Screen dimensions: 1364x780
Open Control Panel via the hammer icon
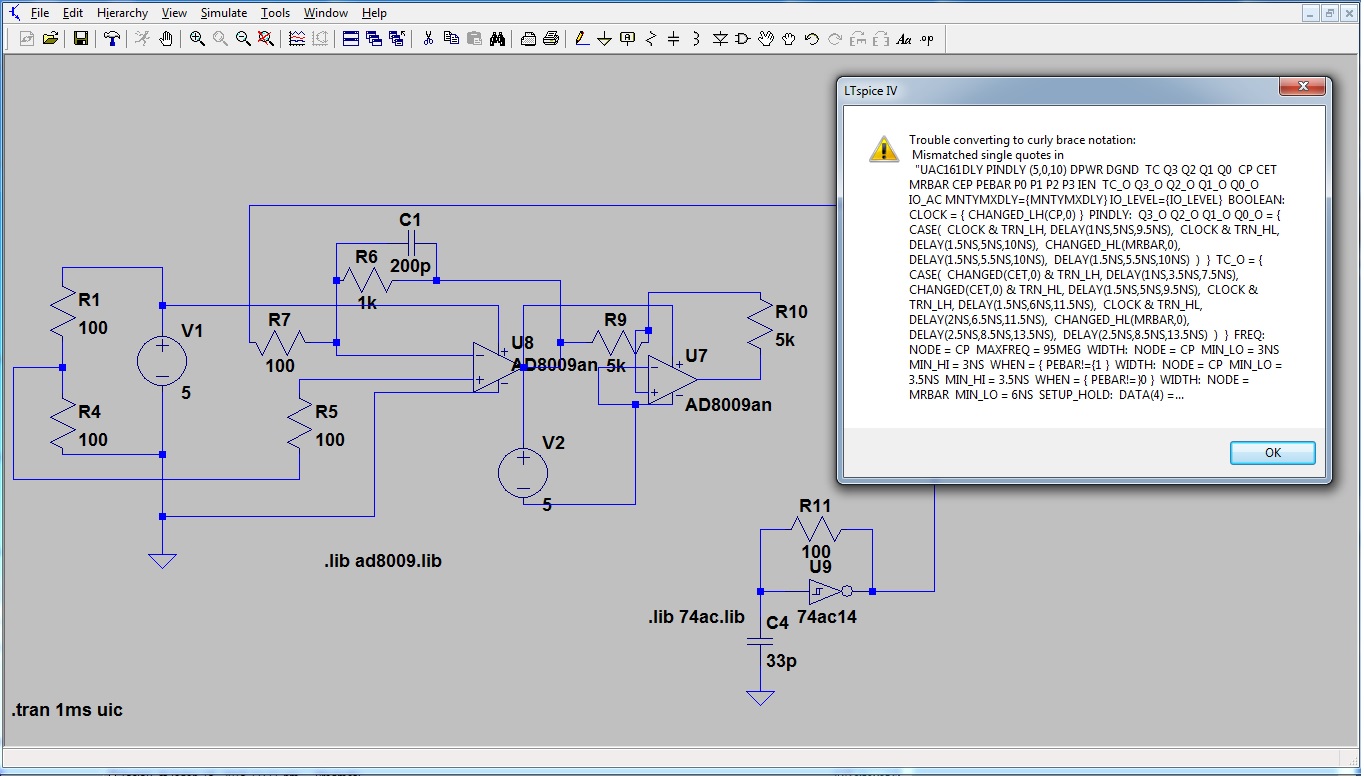(112, 39)
